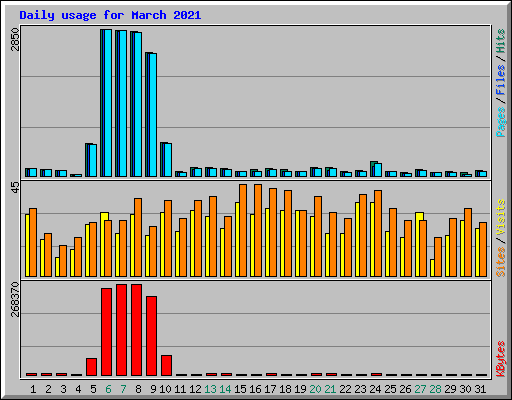Click green weekend day label 6
The width and height of the screenshot is (512, 400).
point(108,389)
